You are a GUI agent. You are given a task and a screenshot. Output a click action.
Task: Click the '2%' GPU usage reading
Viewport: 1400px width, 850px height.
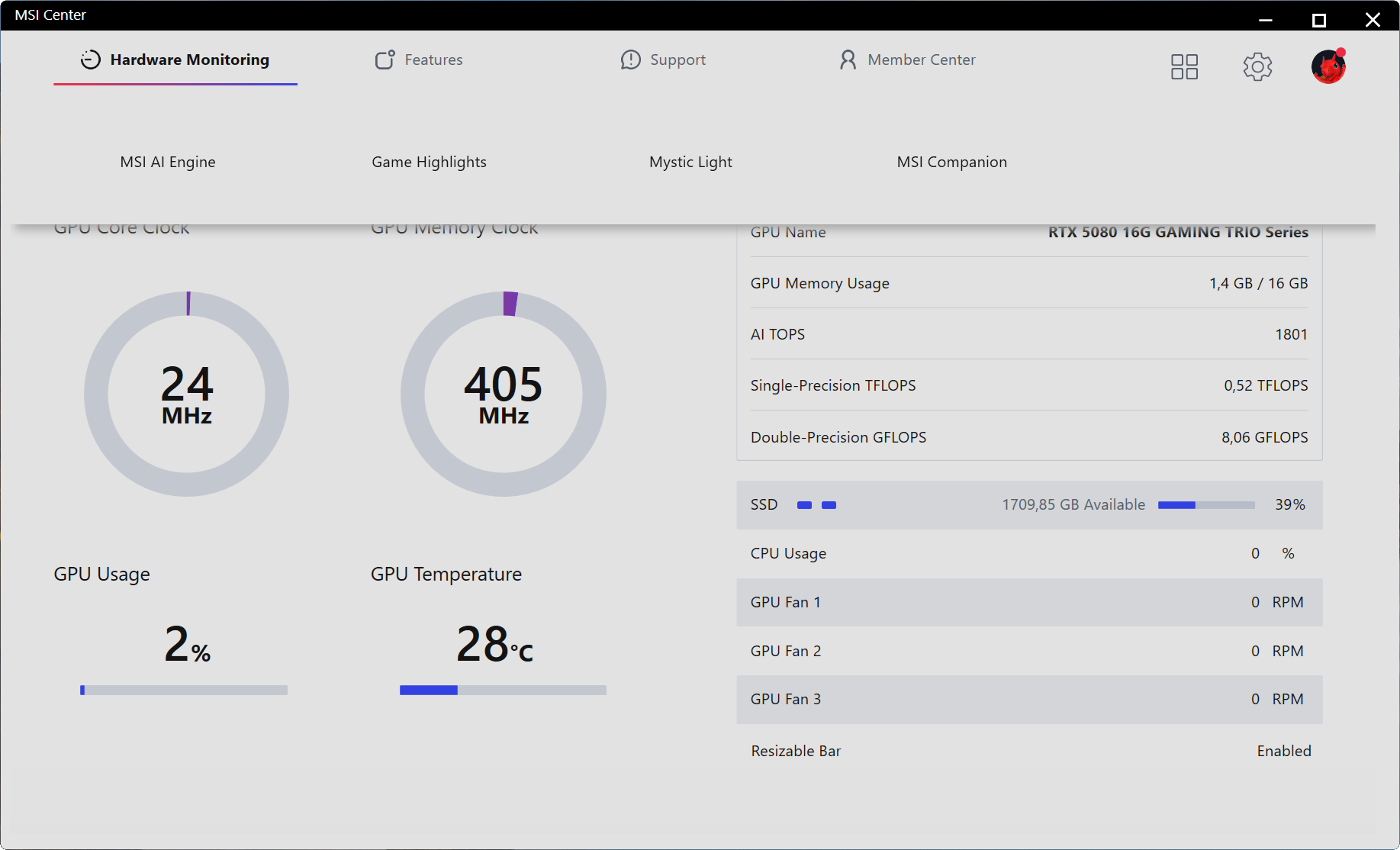[187, 644]
